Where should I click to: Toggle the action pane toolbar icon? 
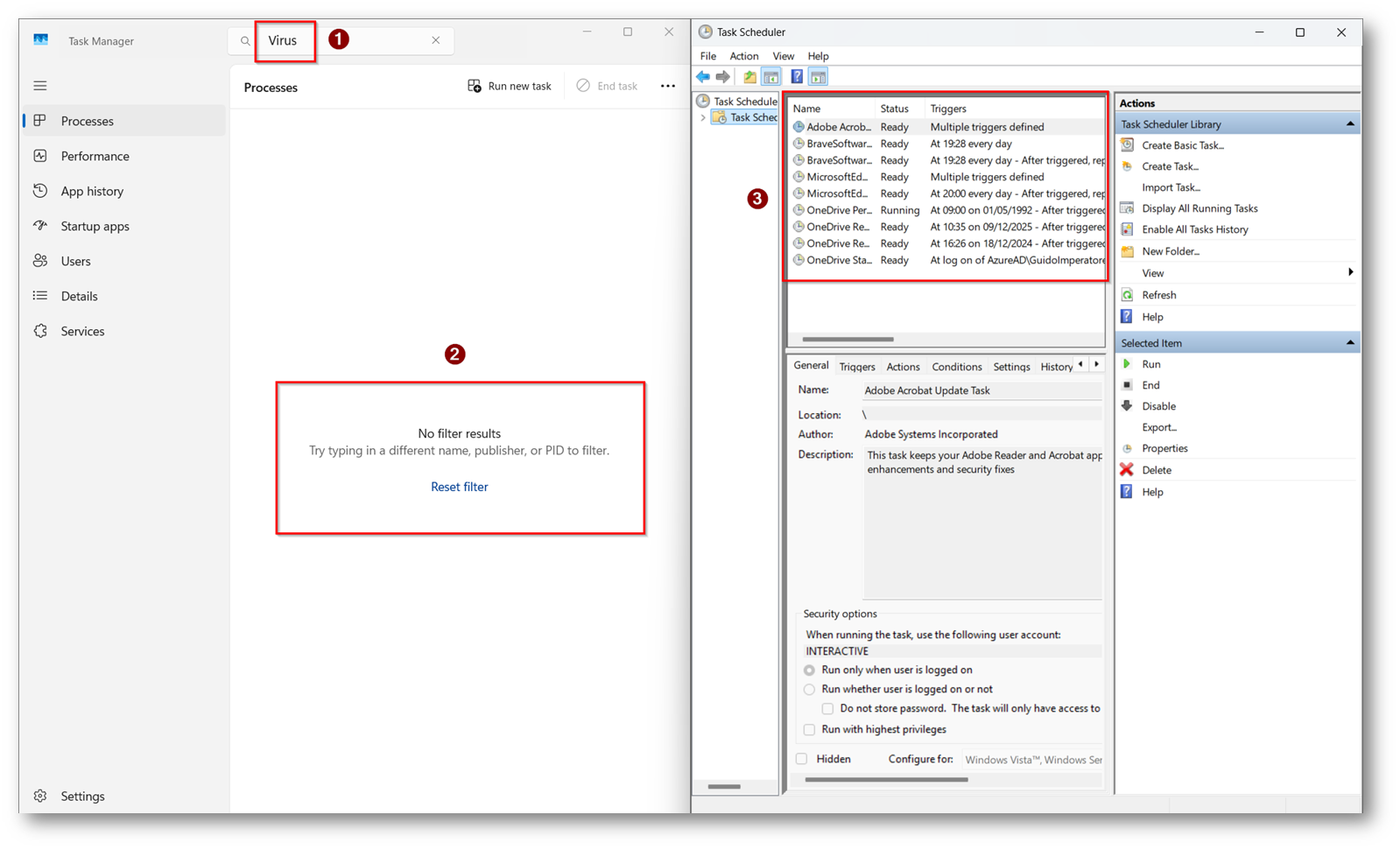[x=818, y=77]
